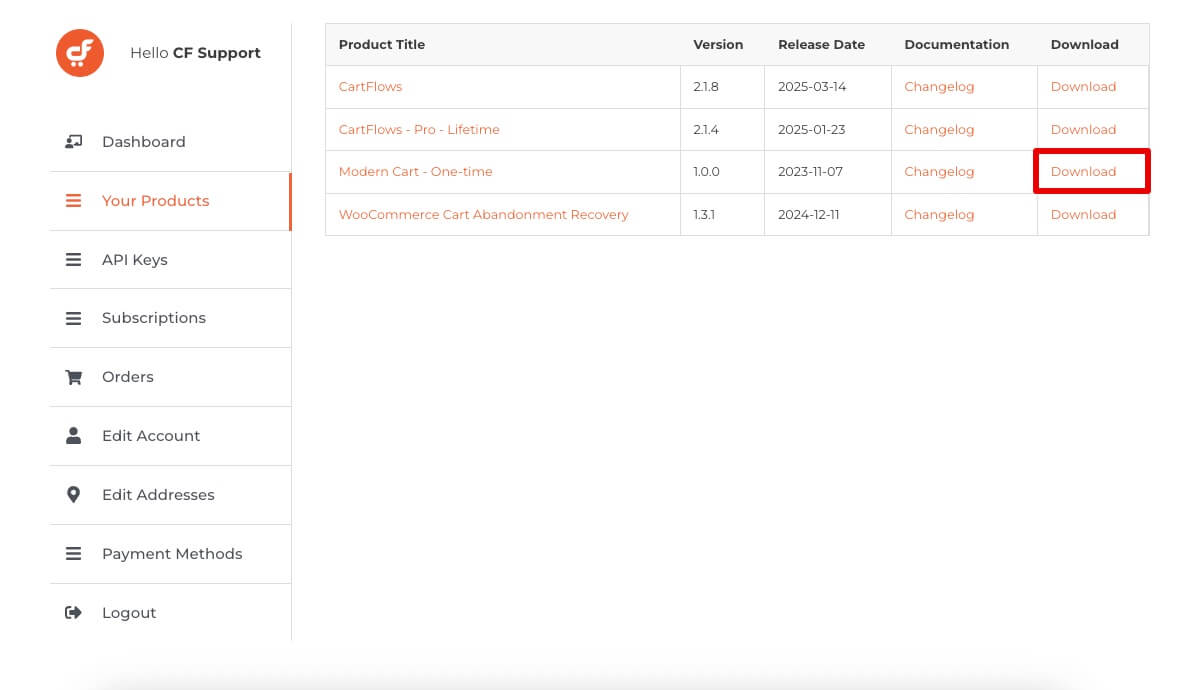The image size is (1200, 690).
Task: Open the CartFlows product link
Action: 370,87
